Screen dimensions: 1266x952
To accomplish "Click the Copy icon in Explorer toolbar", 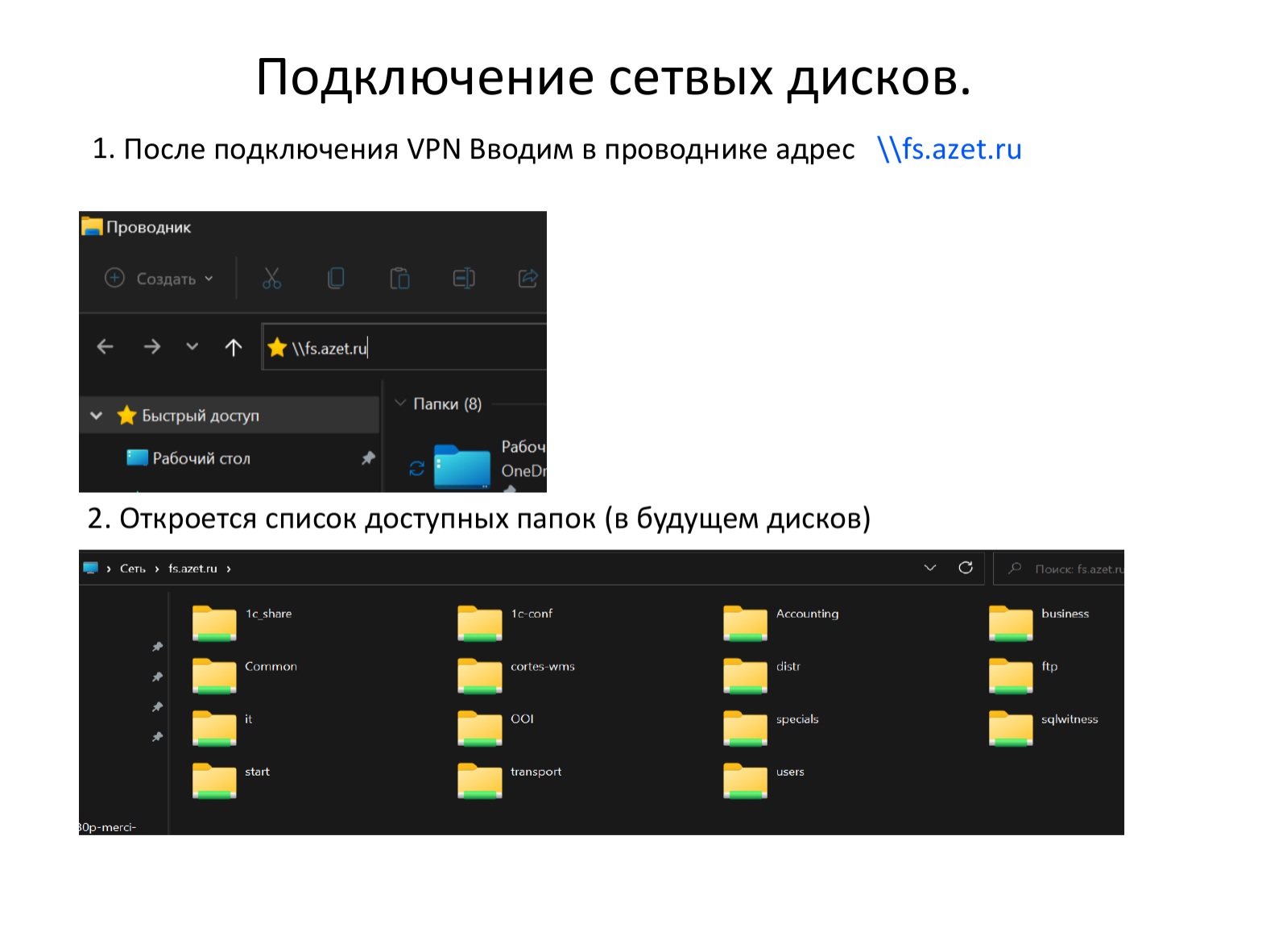I will click(336, 279).
